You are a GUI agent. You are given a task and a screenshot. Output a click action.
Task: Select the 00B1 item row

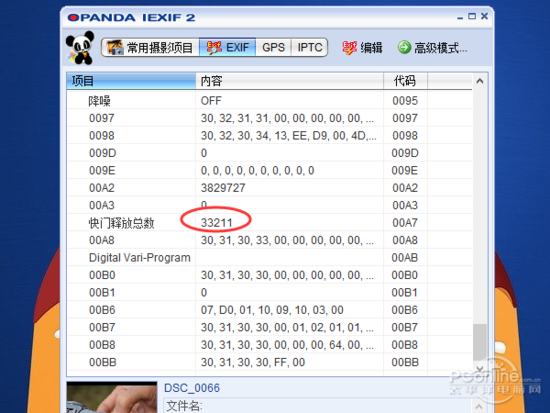(x=269, y=292)
